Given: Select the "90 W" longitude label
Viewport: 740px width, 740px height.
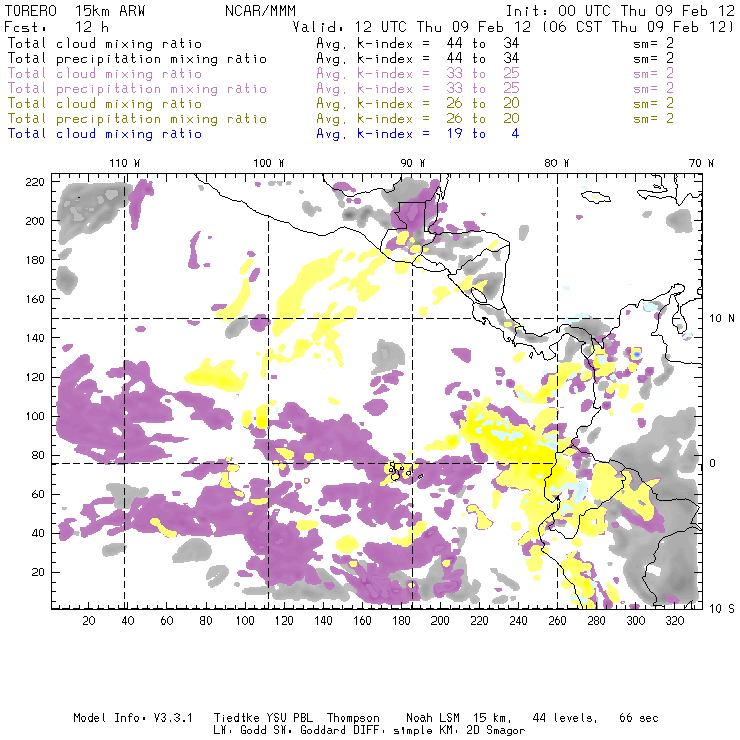Looking at the screenshot, I should point(413,163).
